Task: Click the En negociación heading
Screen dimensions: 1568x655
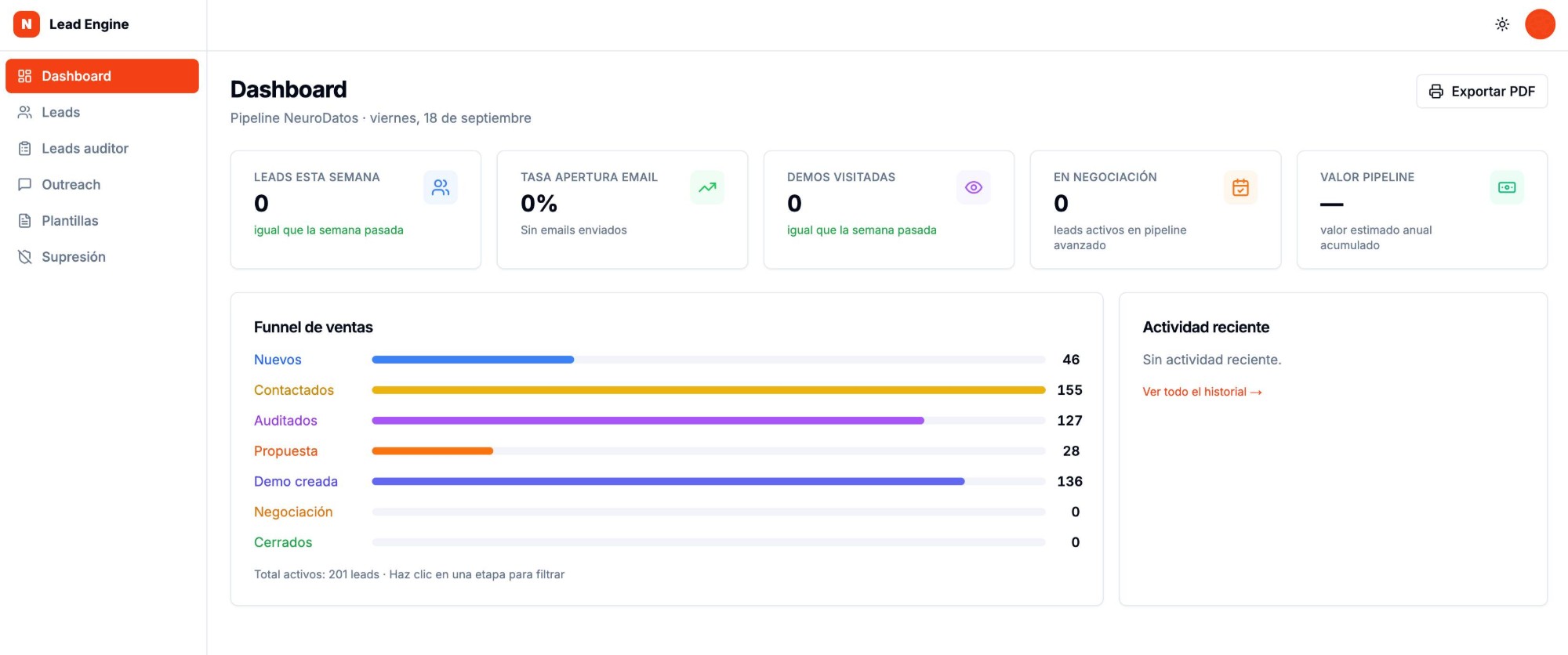Action: coord(1105,177)
